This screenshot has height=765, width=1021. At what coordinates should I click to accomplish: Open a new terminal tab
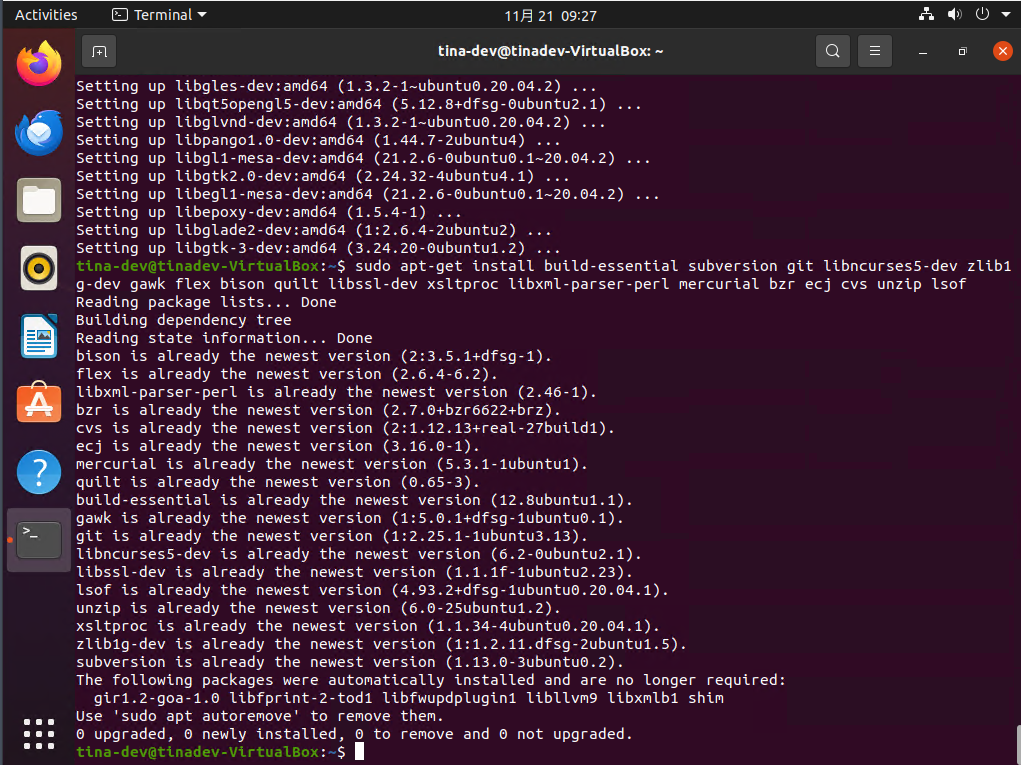point(98,51)
